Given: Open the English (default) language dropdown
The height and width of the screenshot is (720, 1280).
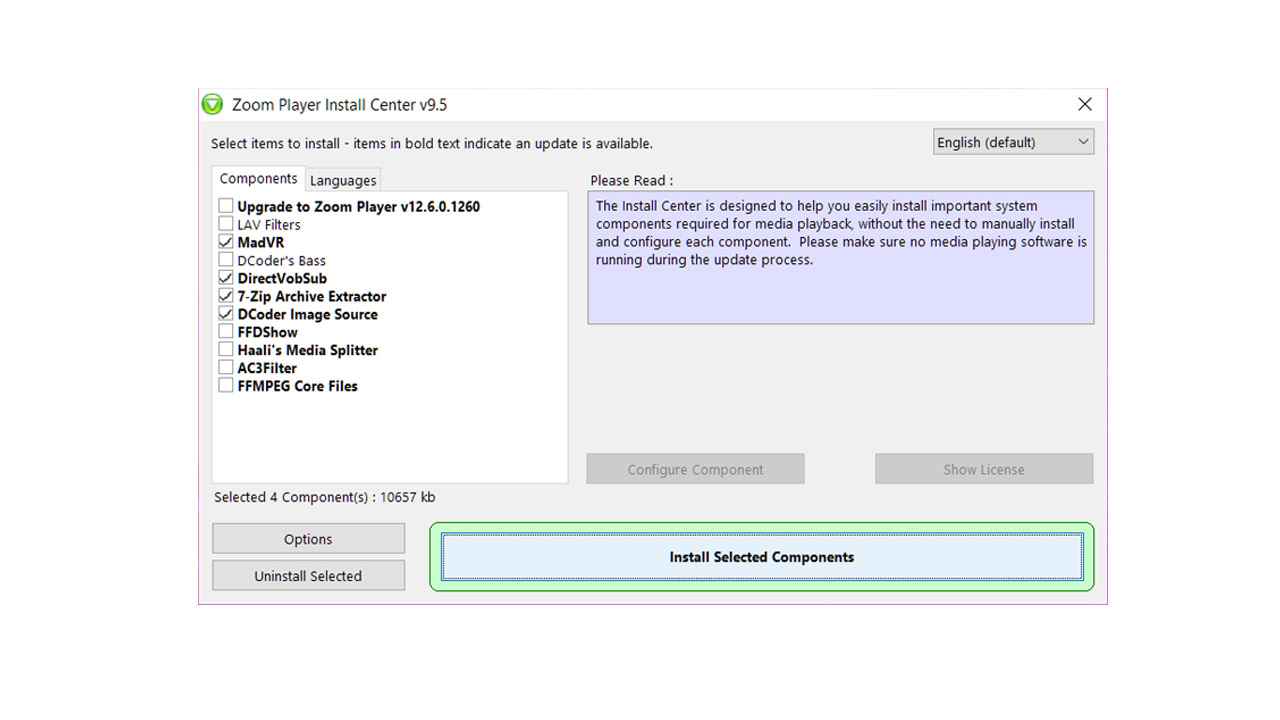Looking at the screenshot, I should [1014, 142].
